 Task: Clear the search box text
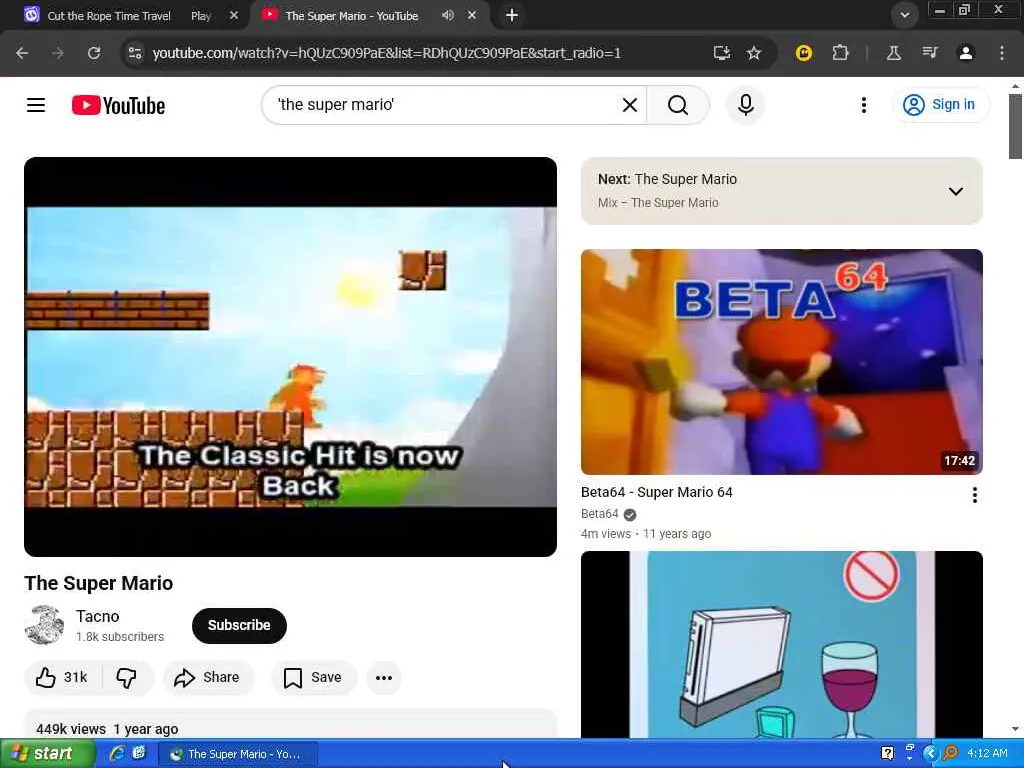point(630,104)
